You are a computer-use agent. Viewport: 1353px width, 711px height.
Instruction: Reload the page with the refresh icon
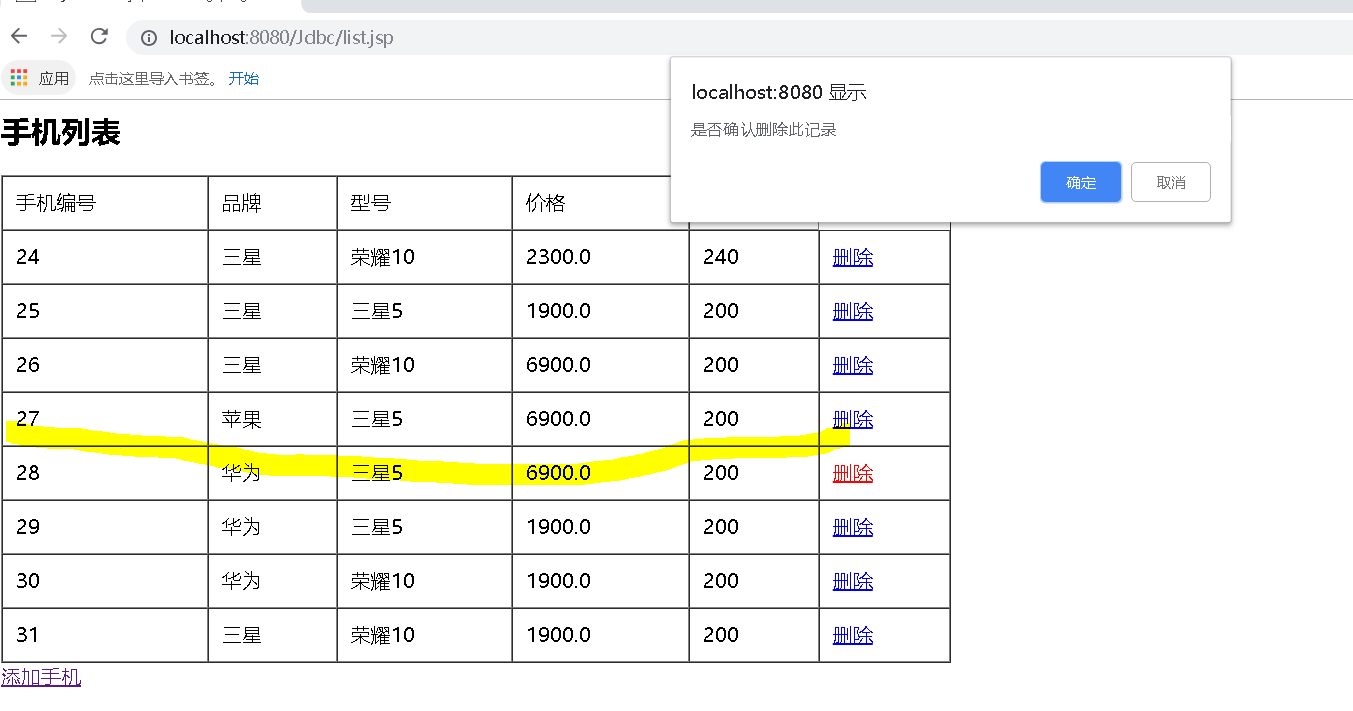(99, 37)
